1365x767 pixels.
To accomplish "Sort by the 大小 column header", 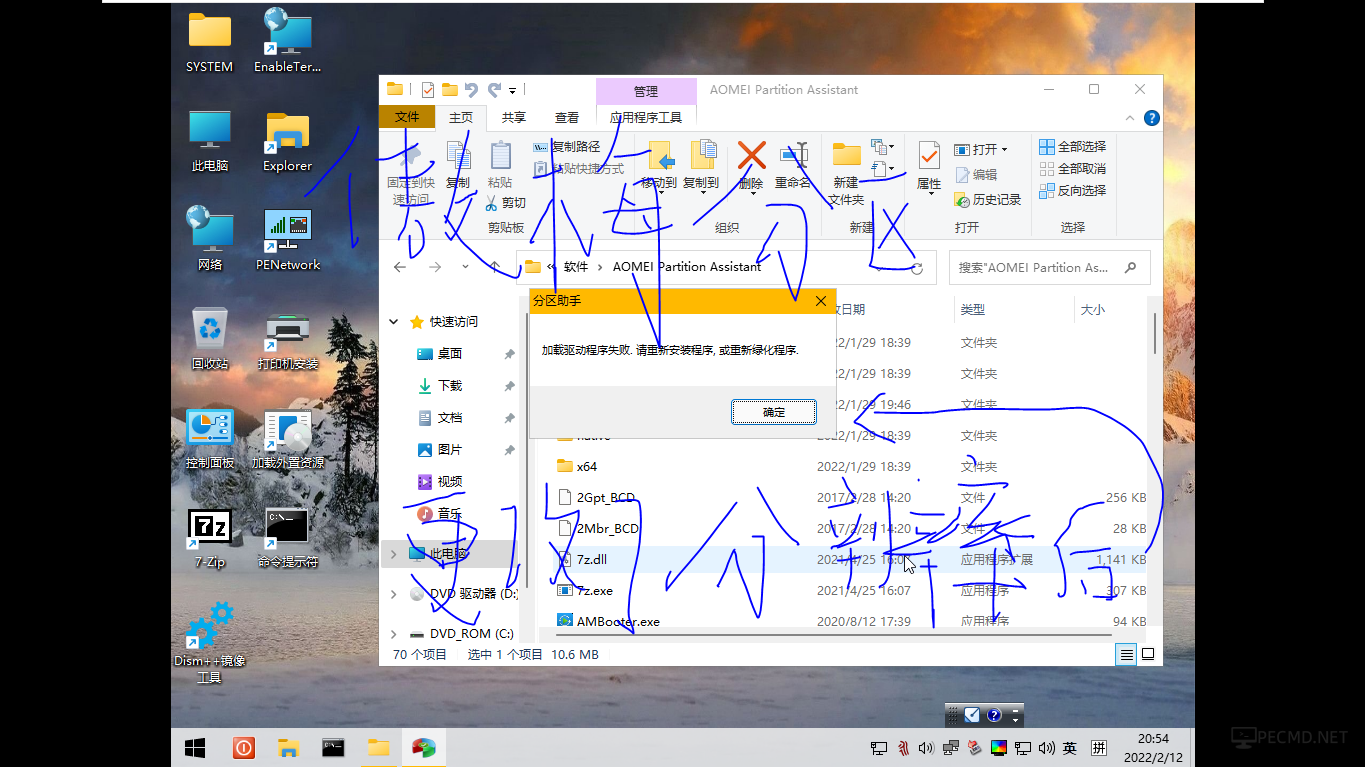I will pos(1093,310).
